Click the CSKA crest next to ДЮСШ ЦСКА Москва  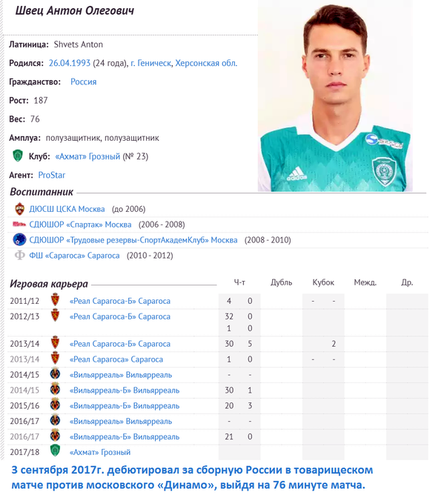coord(20,209)
